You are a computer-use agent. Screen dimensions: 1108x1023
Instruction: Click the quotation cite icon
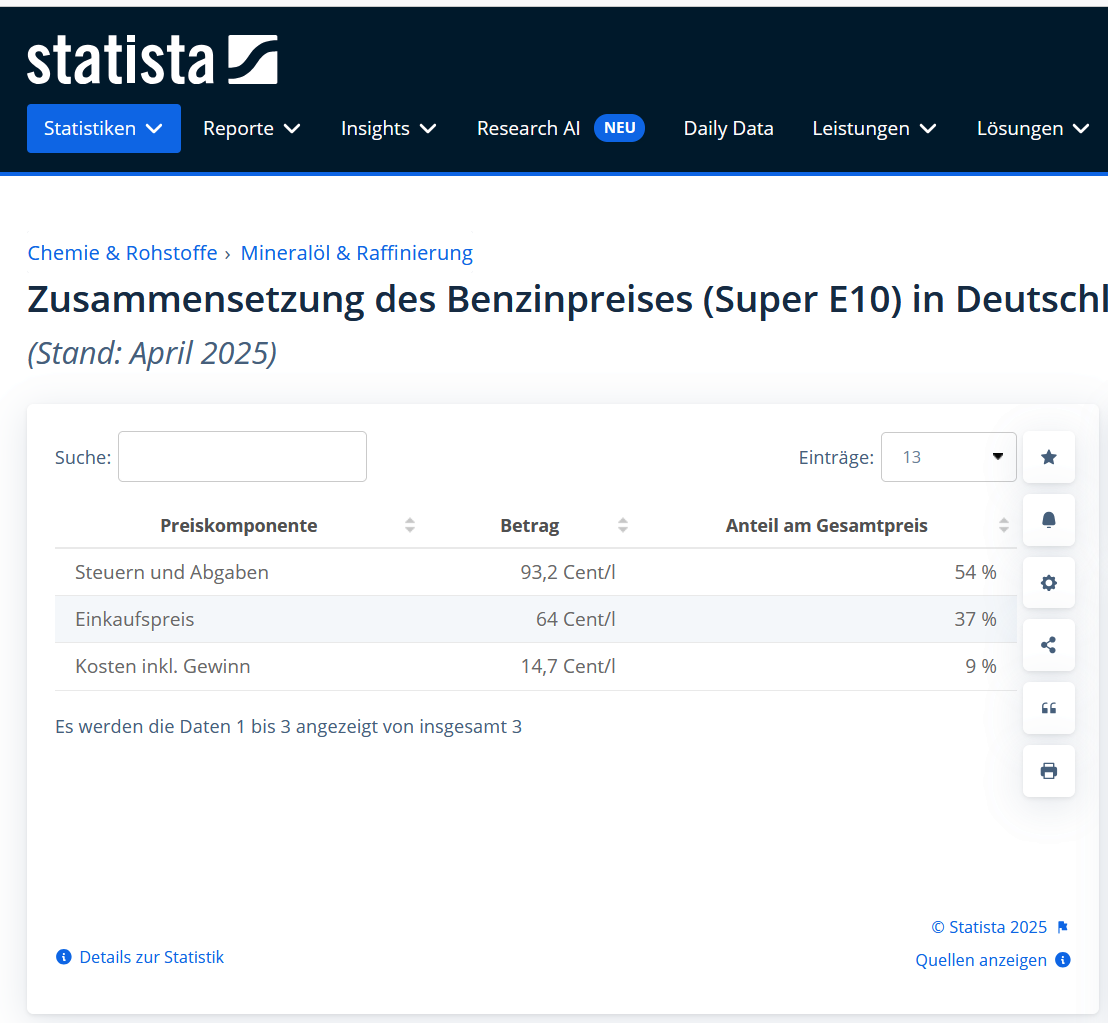coord(1049,708)
